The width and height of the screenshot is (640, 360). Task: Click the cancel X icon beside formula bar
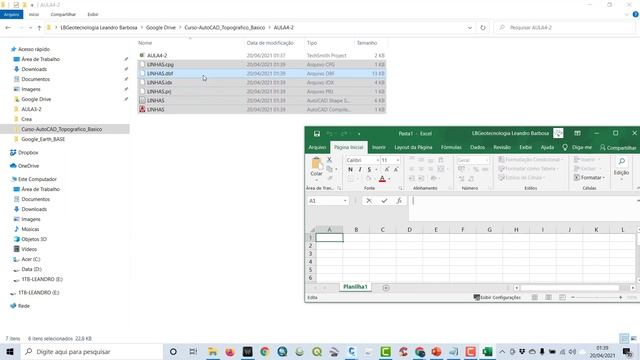pyautogui.click(x=369, y=200)
